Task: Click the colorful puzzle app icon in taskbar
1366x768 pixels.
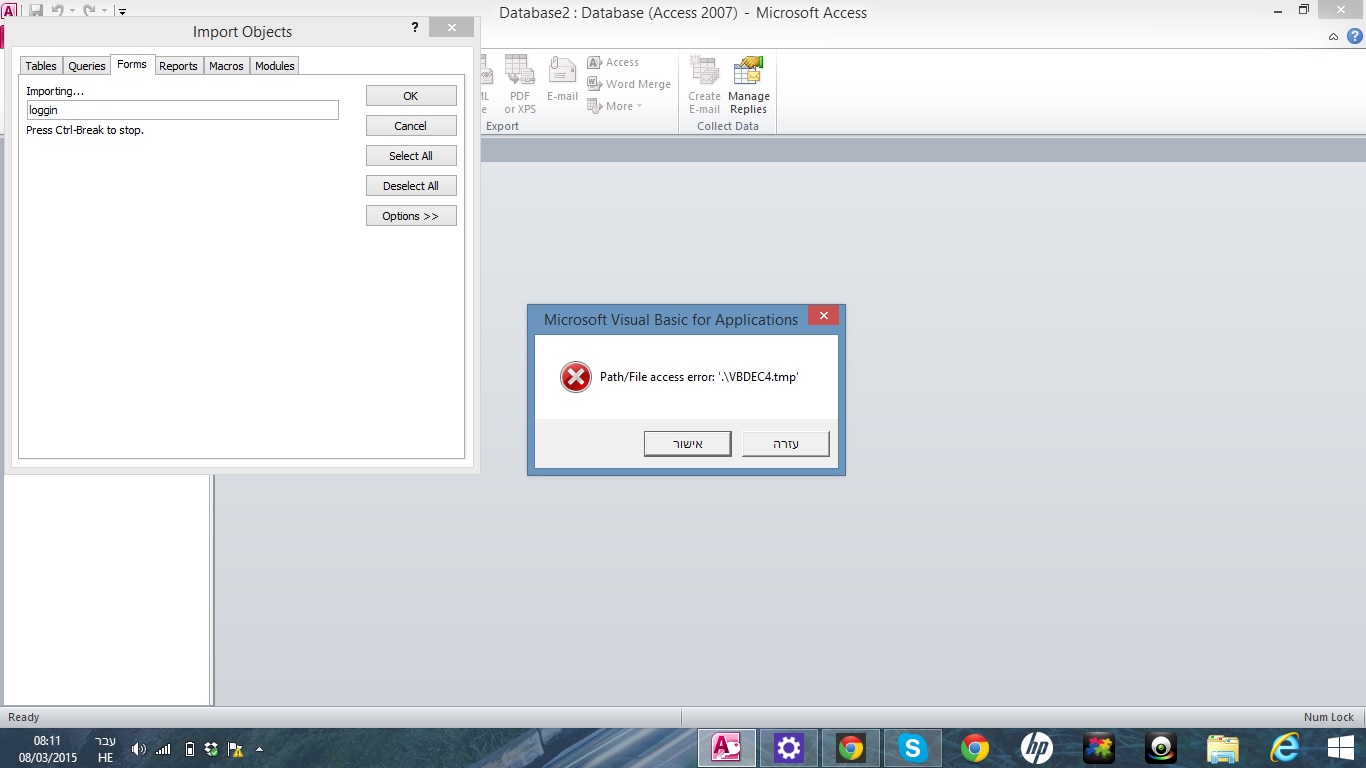Action: 1099,748
